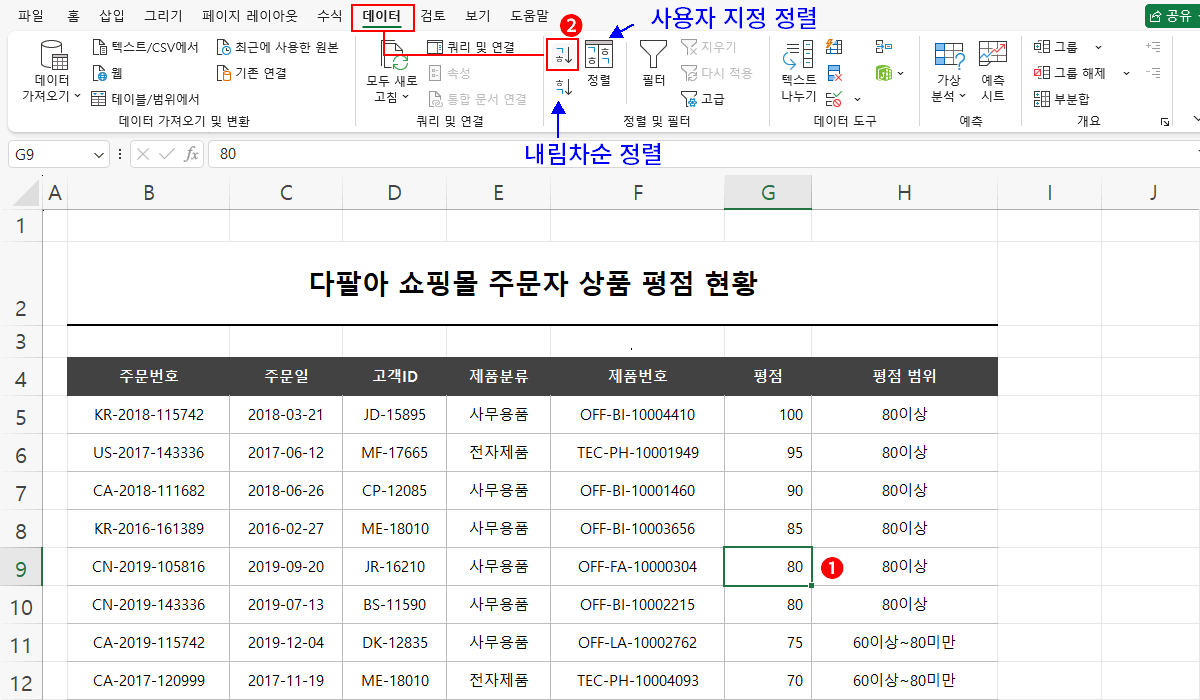Open the 파일 menu
The image size is (1200, 700).
(x=31, y=16)
